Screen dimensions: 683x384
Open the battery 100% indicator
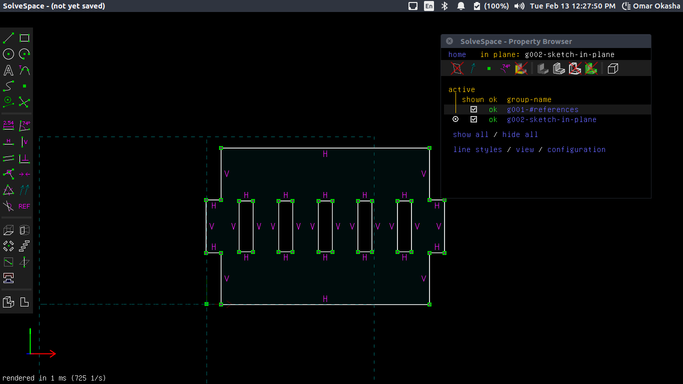(491, 6)
